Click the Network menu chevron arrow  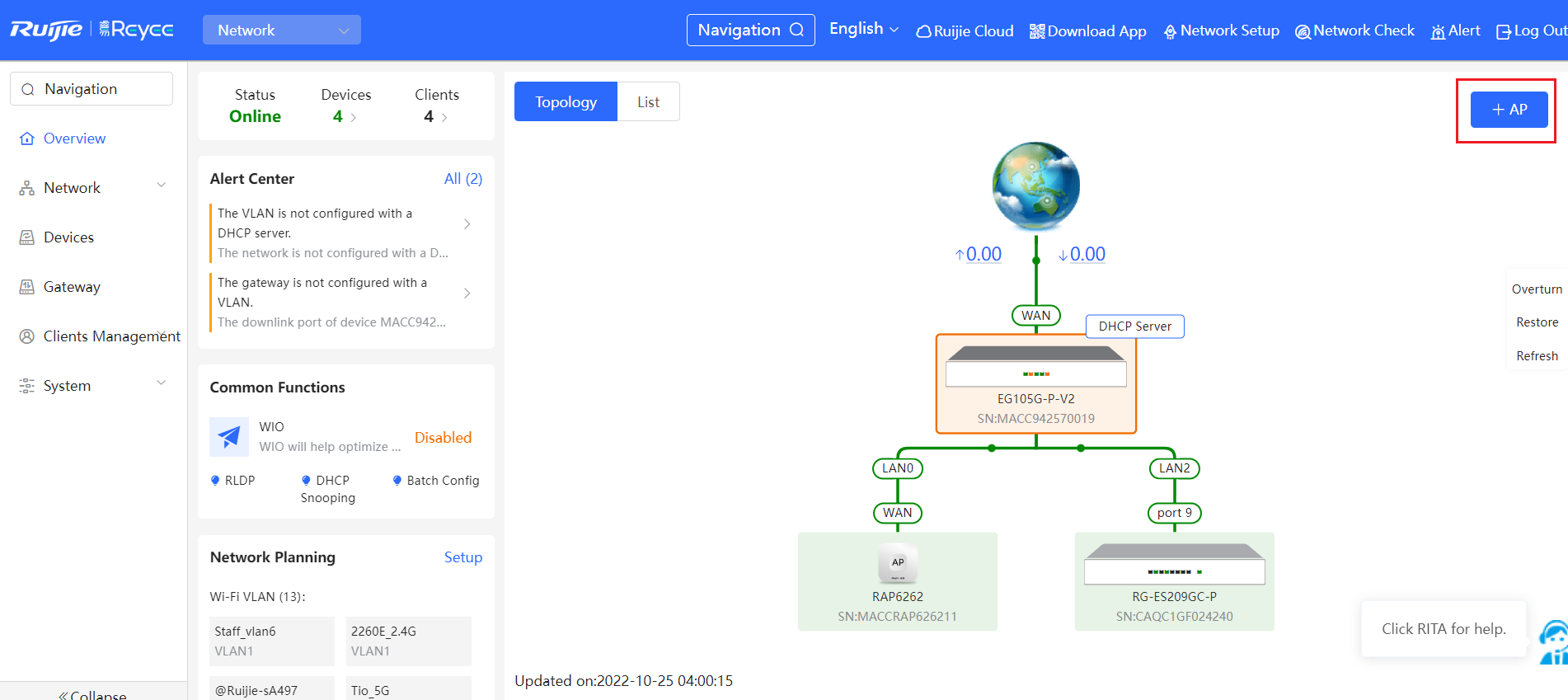point(162,186)
